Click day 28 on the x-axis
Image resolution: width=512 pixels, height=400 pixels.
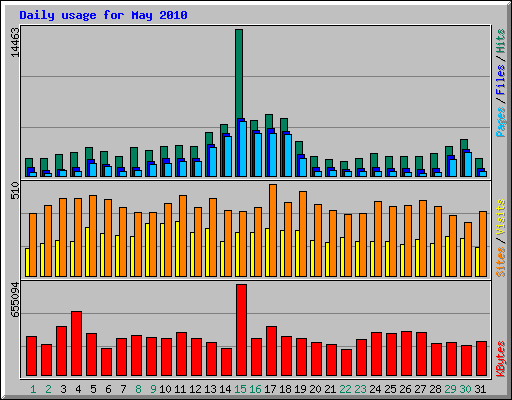click(x=435, y=389)
